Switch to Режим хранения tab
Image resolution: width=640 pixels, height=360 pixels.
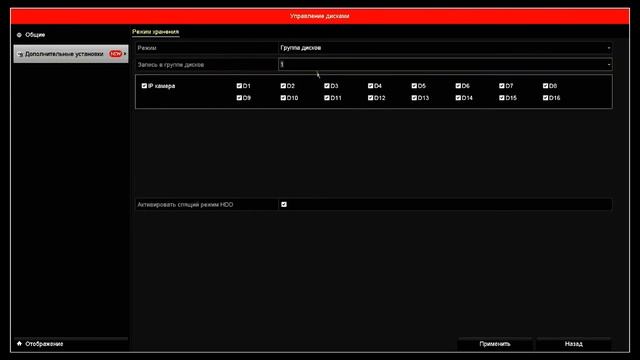pos(156,32)
